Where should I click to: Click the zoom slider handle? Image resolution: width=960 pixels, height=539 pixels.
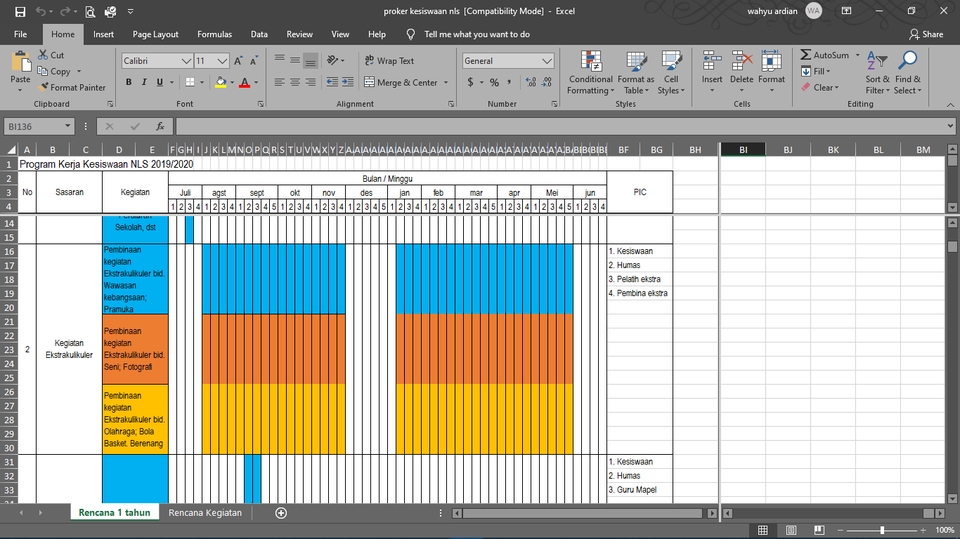[x=882, y=530]
